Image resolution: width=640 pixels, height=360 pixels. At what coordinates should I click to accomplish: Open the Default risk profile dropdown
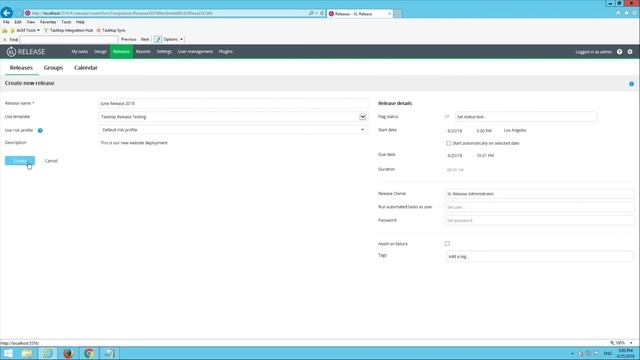point(233,130)
